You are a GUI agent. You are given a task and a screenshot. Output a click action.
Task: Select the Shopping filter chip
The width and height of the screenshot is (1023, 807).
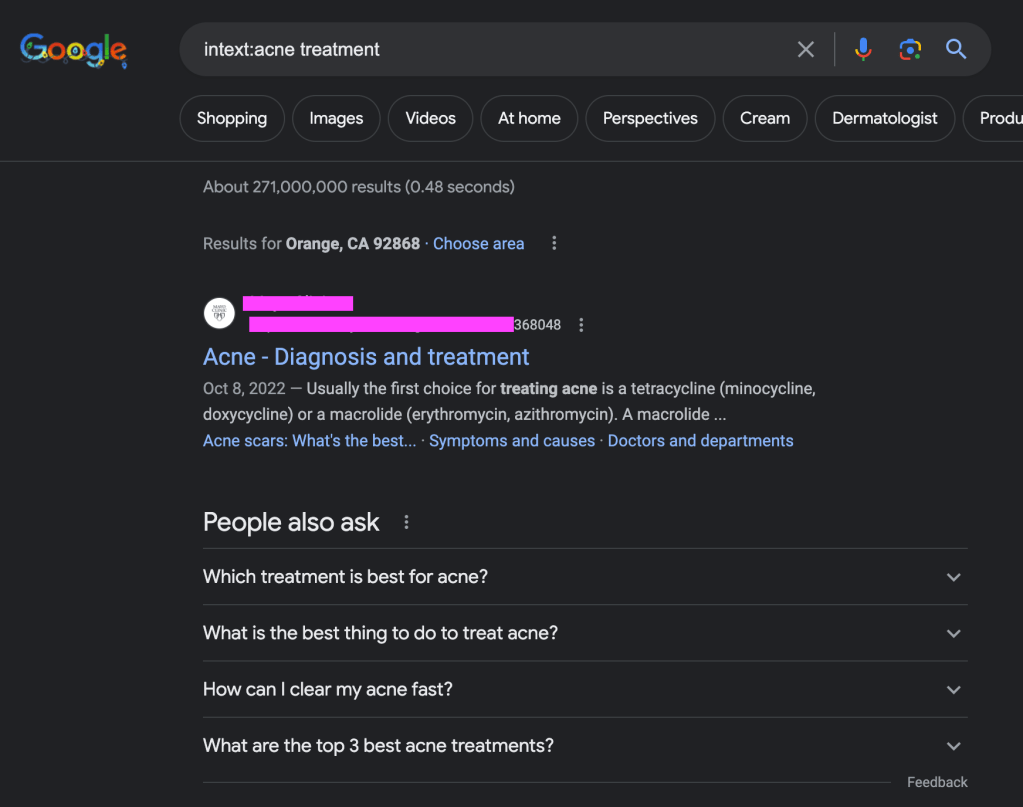pyautogui.click(x=232, y=118)
